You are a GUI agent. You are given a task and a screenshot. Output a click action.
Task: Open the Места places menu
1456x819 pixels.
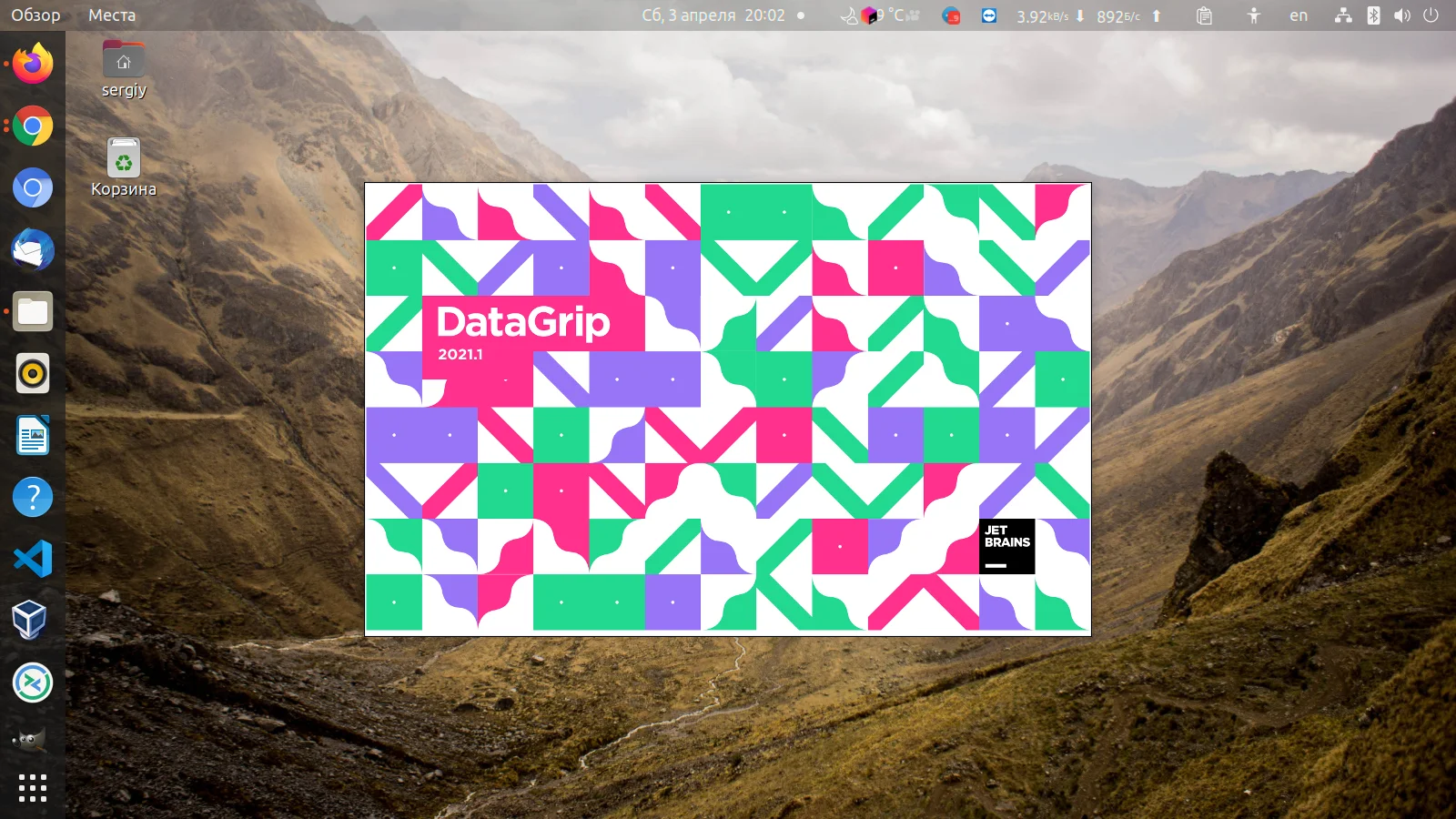pyautogui.click(x=112, y=15)
